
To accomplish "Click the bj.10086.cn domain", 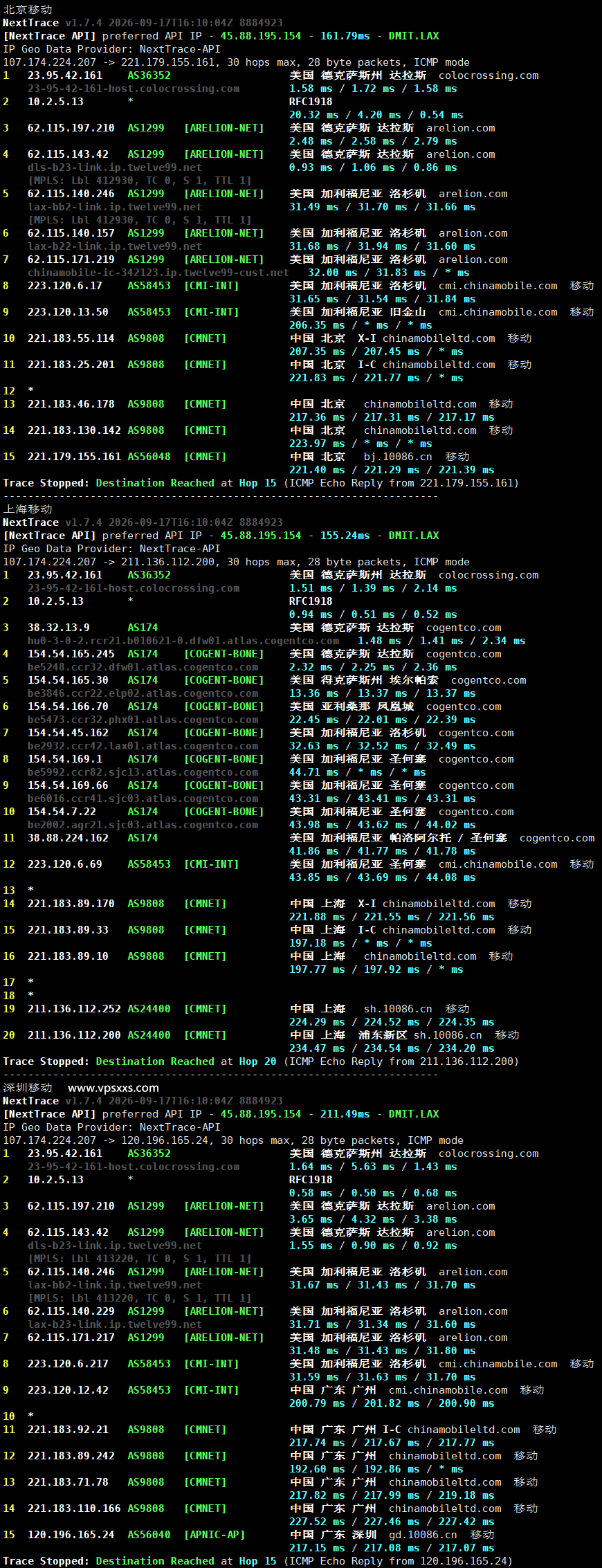I will click(398, 457).
